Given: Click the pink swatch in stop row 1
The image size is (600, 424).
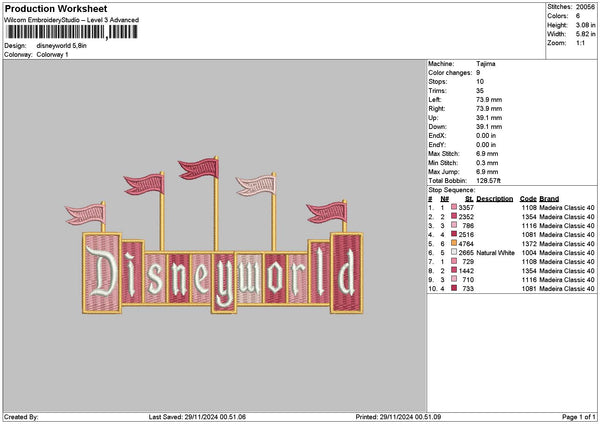Looking at the screenshot, I should [x=454, y=207].
